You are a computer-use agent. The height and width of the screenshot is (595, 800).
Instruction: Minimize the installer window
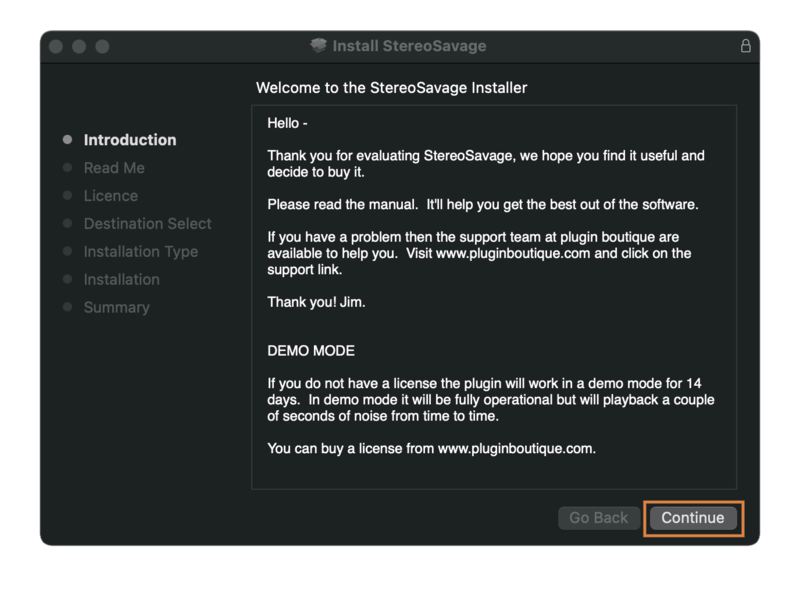[79, 47]
